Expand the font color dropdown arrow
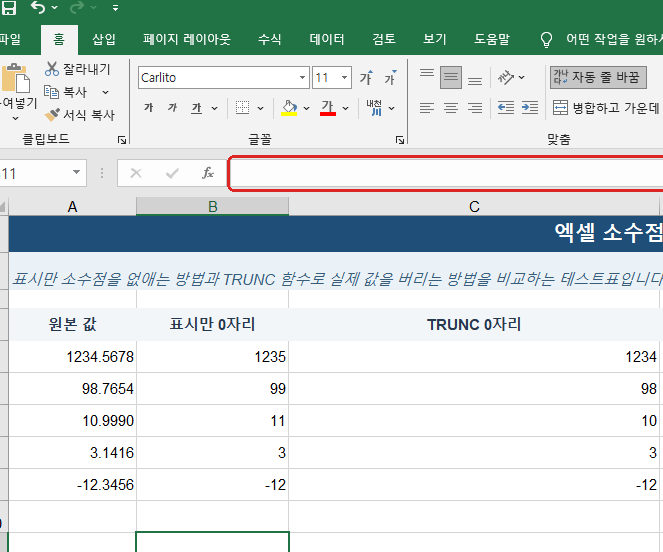Image resolution: width=663 pixels, height=552 pixels. coord(345,109)
